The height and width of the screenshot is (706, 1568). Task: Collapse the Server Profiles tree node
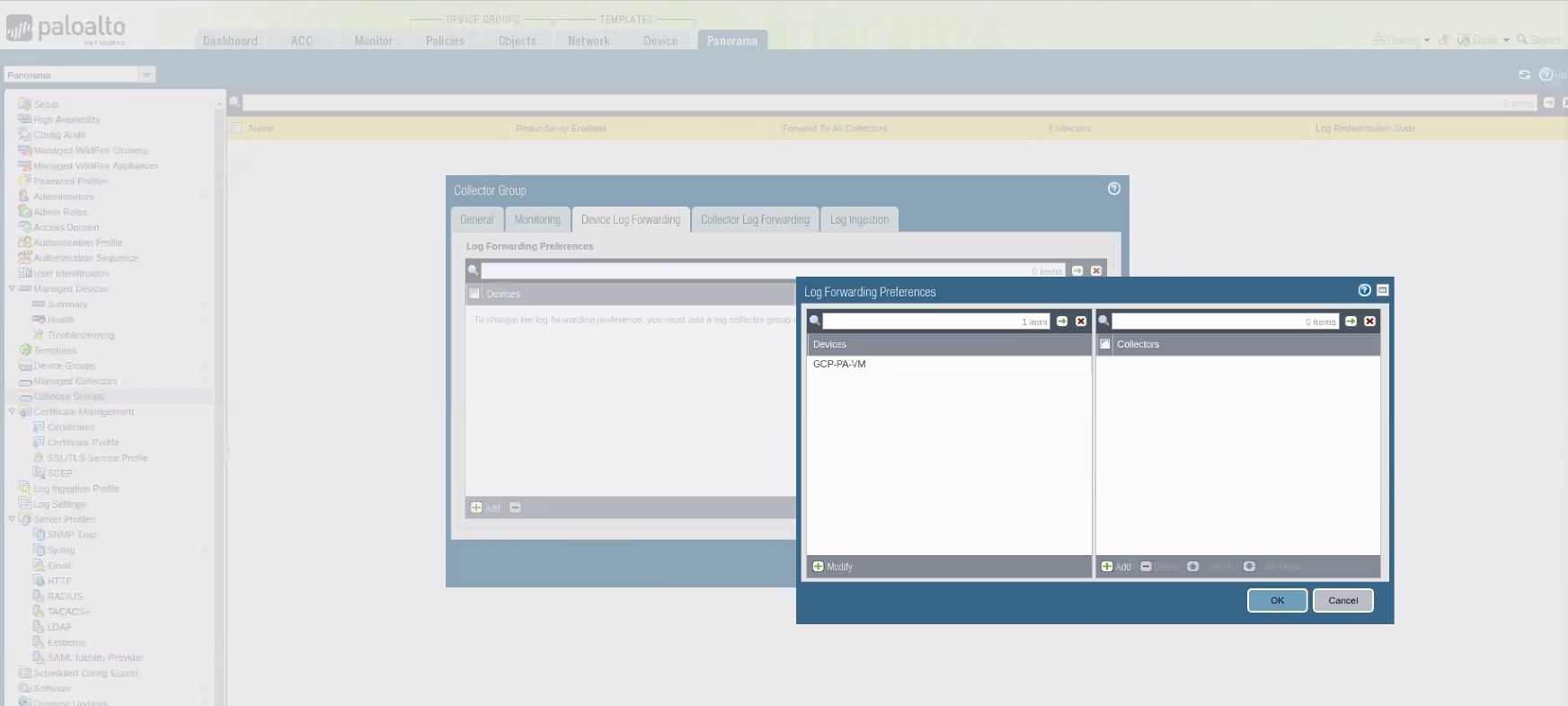click(x=12, y=519)
